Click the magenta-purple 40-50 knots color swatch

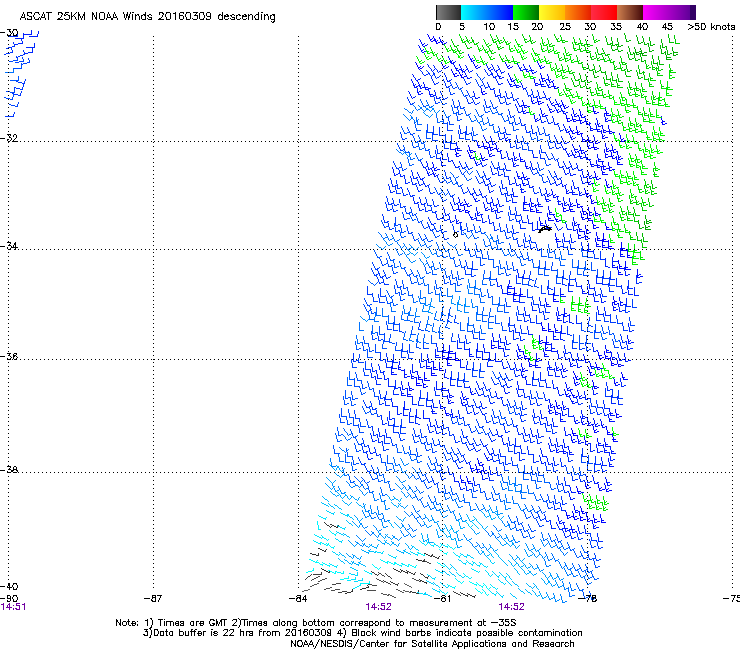669,12
